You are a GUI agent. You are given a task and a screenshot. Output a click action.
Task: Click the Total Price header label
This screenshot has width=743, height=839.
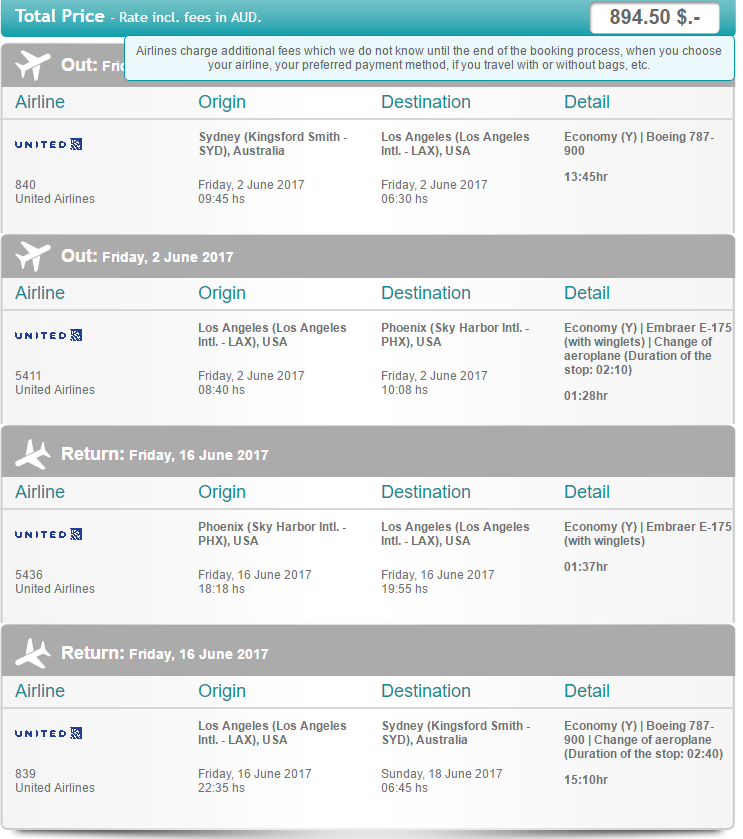click(x=59, y=16)
